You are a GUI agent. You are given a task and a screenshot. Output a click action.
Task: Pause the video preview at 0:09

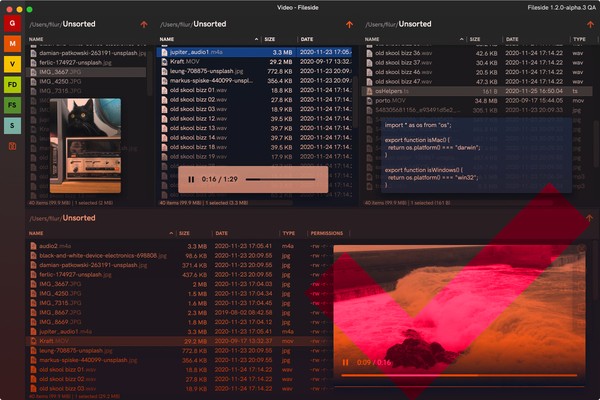(345, 362)
